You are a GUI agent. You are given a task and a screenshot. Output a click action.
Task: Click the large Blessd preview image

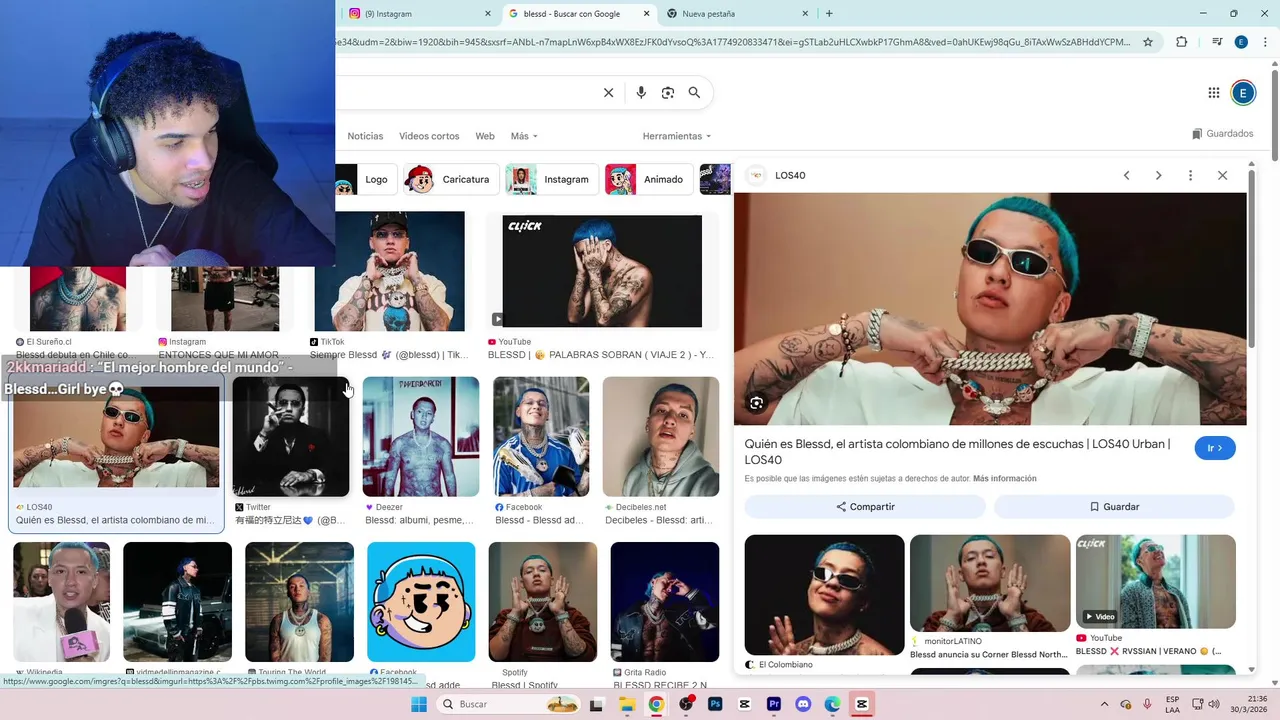pos(990,309)
